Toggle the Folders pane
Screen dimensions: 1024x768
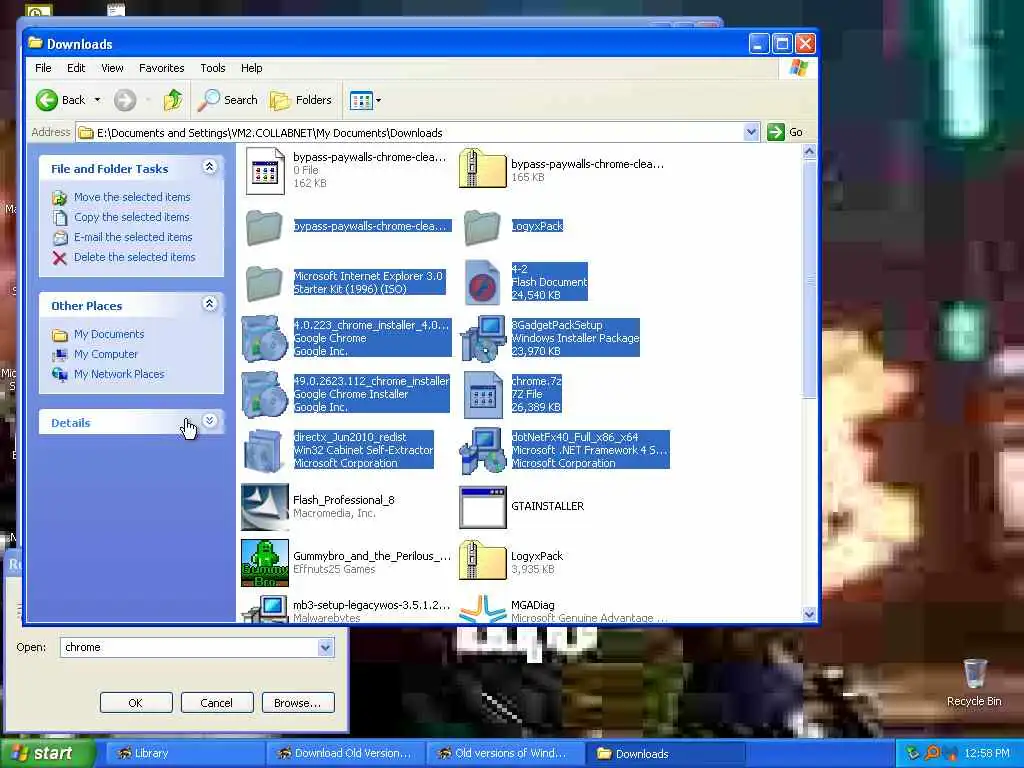click(301, 100)
